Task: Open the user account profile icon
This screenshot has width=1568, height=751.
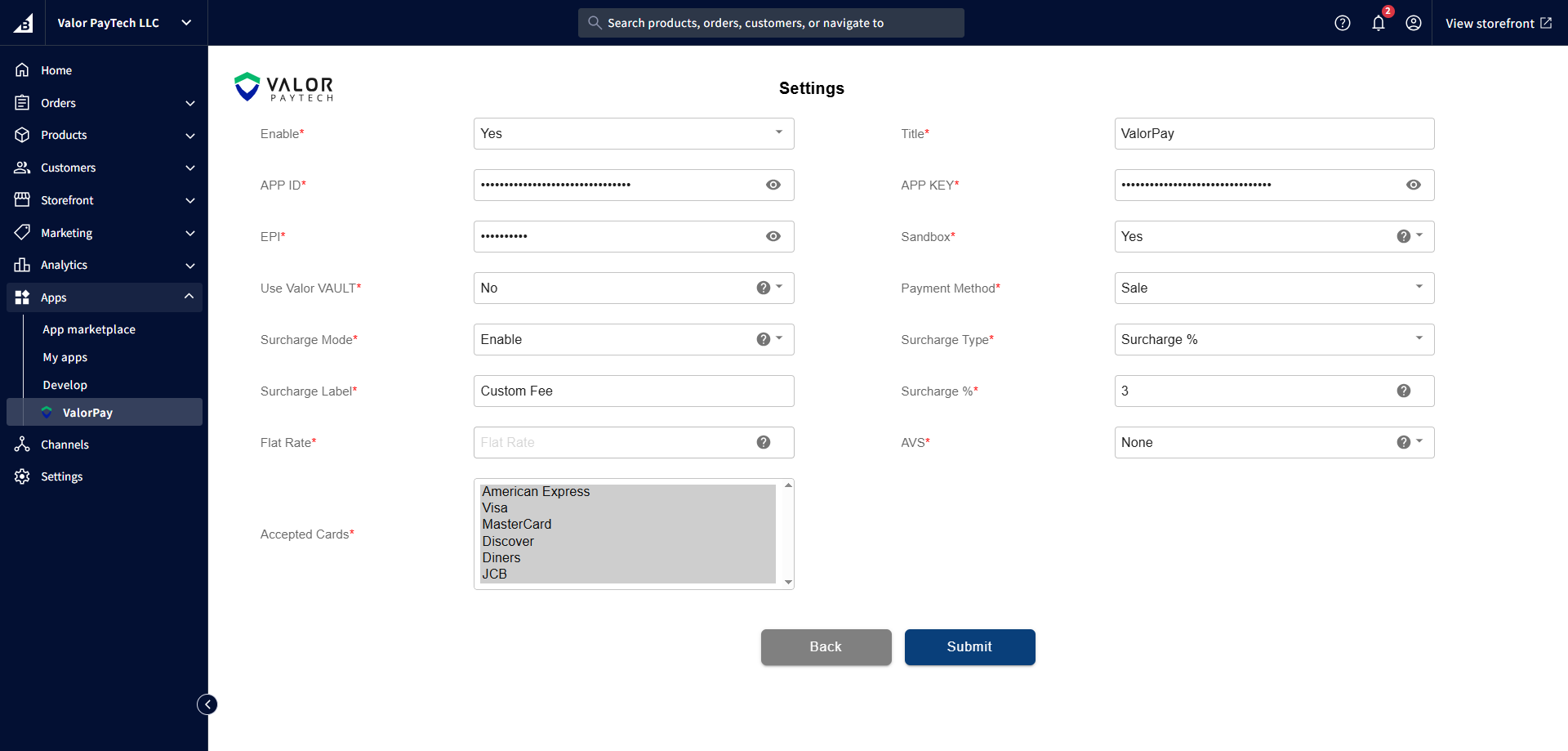Action: (1414, 23)
